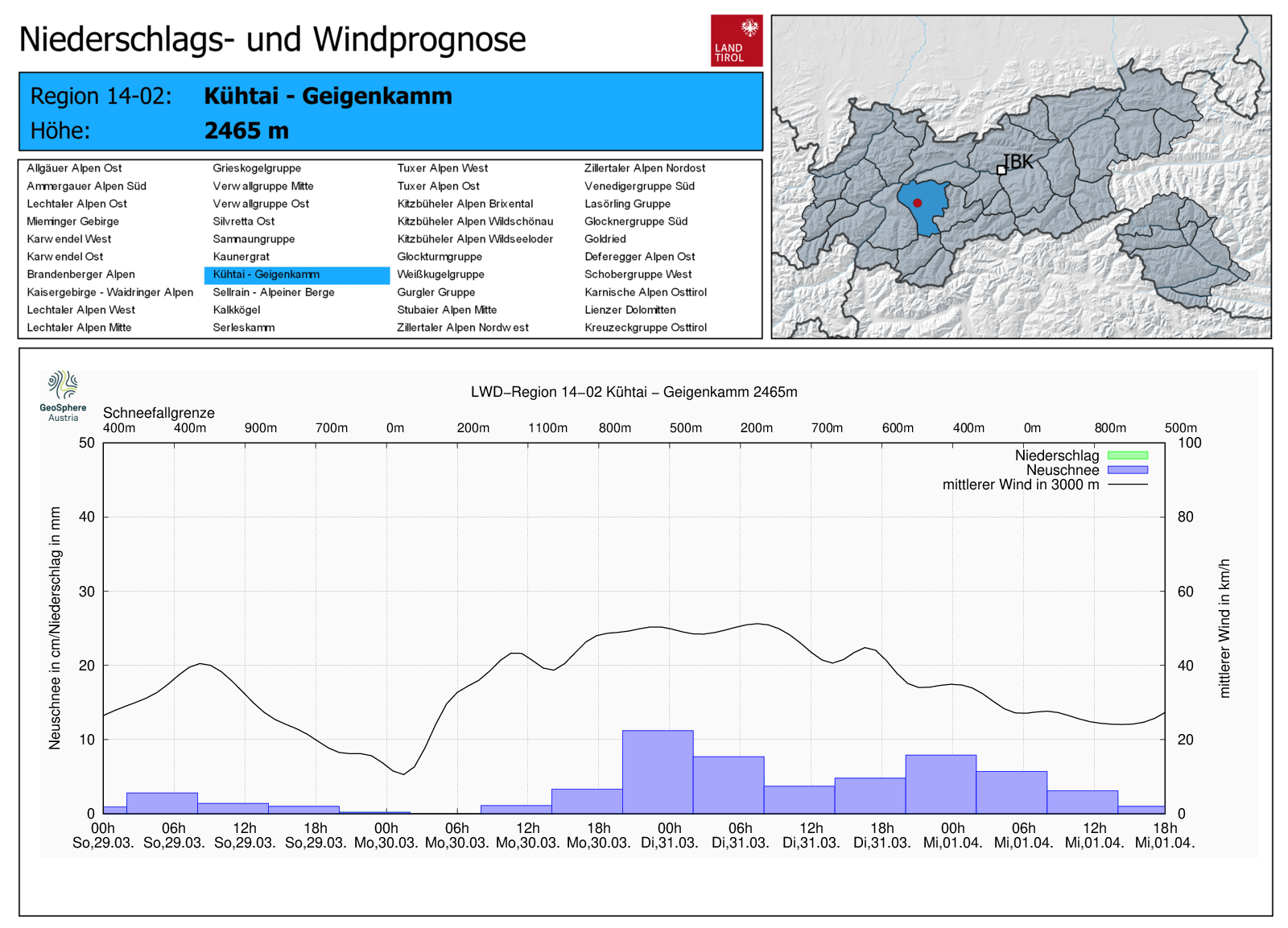Click the mittlerer Wind legend line

(1127, 485)
